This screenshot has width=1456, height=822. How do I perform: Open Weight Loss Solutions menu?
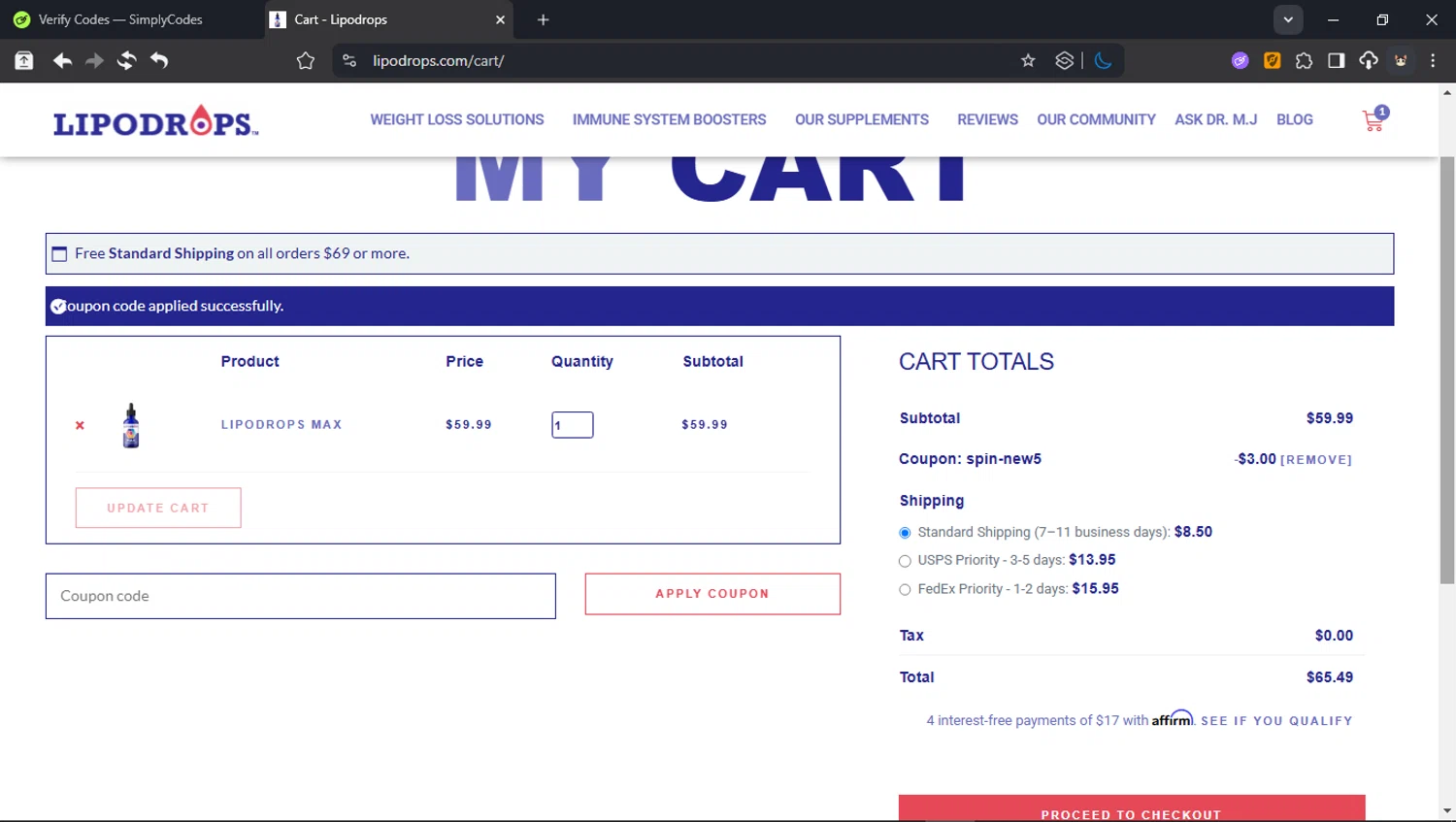click(x=457, y=119)
